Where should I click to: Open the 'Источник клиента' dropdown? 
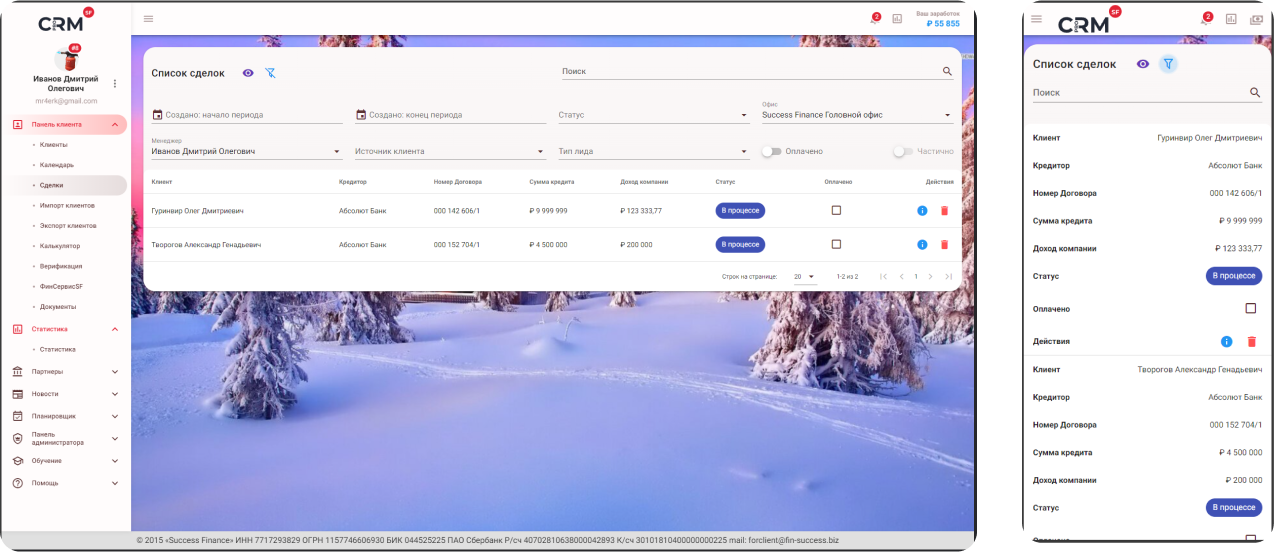click(x=450, y=151)
